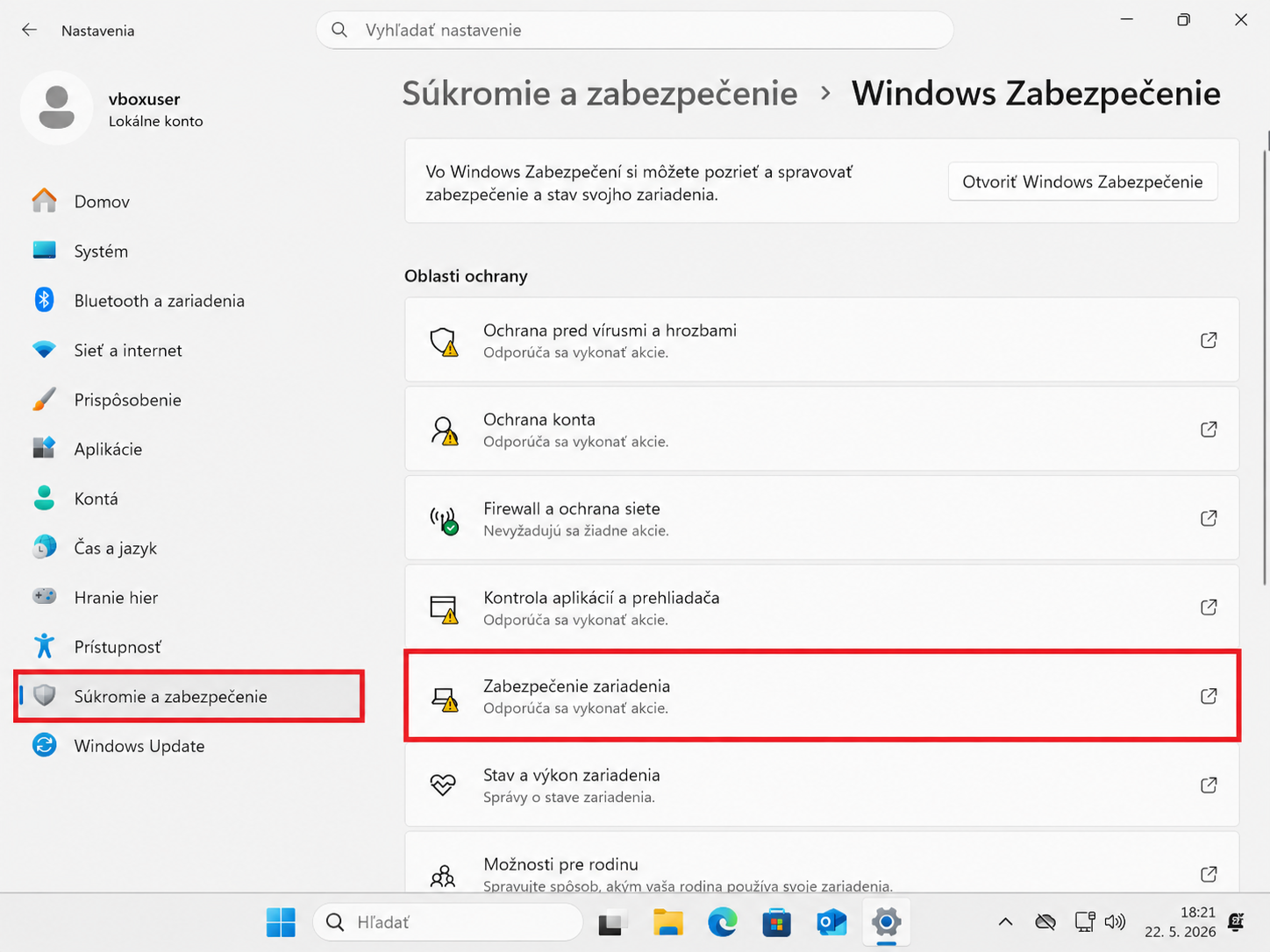Click the Hranie hier controller icon
This screenshot has height=952, width=1270.
pyautogui.click(x=44, y=597)
